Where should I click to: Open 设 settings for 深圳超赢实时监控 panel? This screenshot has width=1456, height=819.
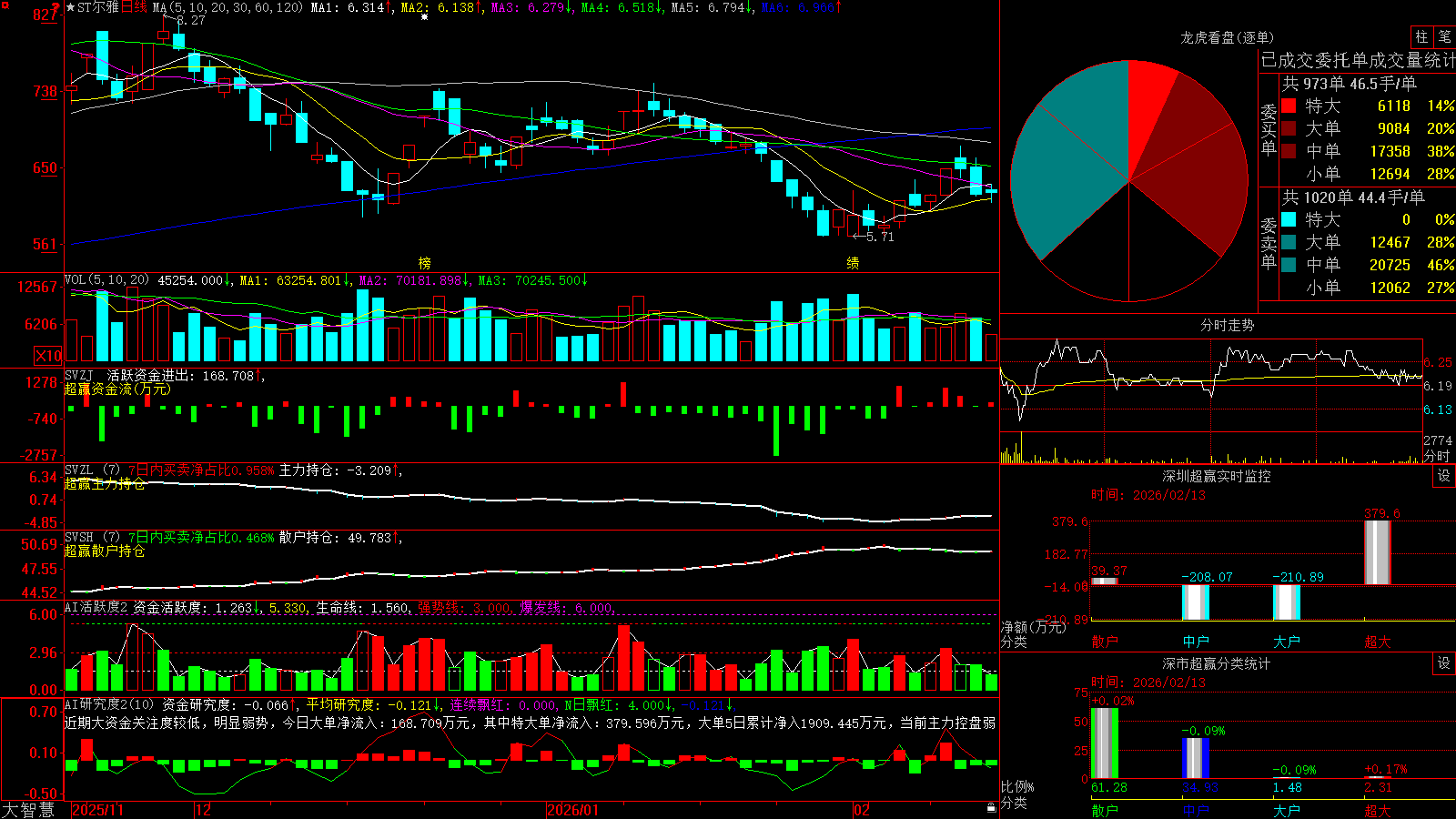pos(1444,476)
